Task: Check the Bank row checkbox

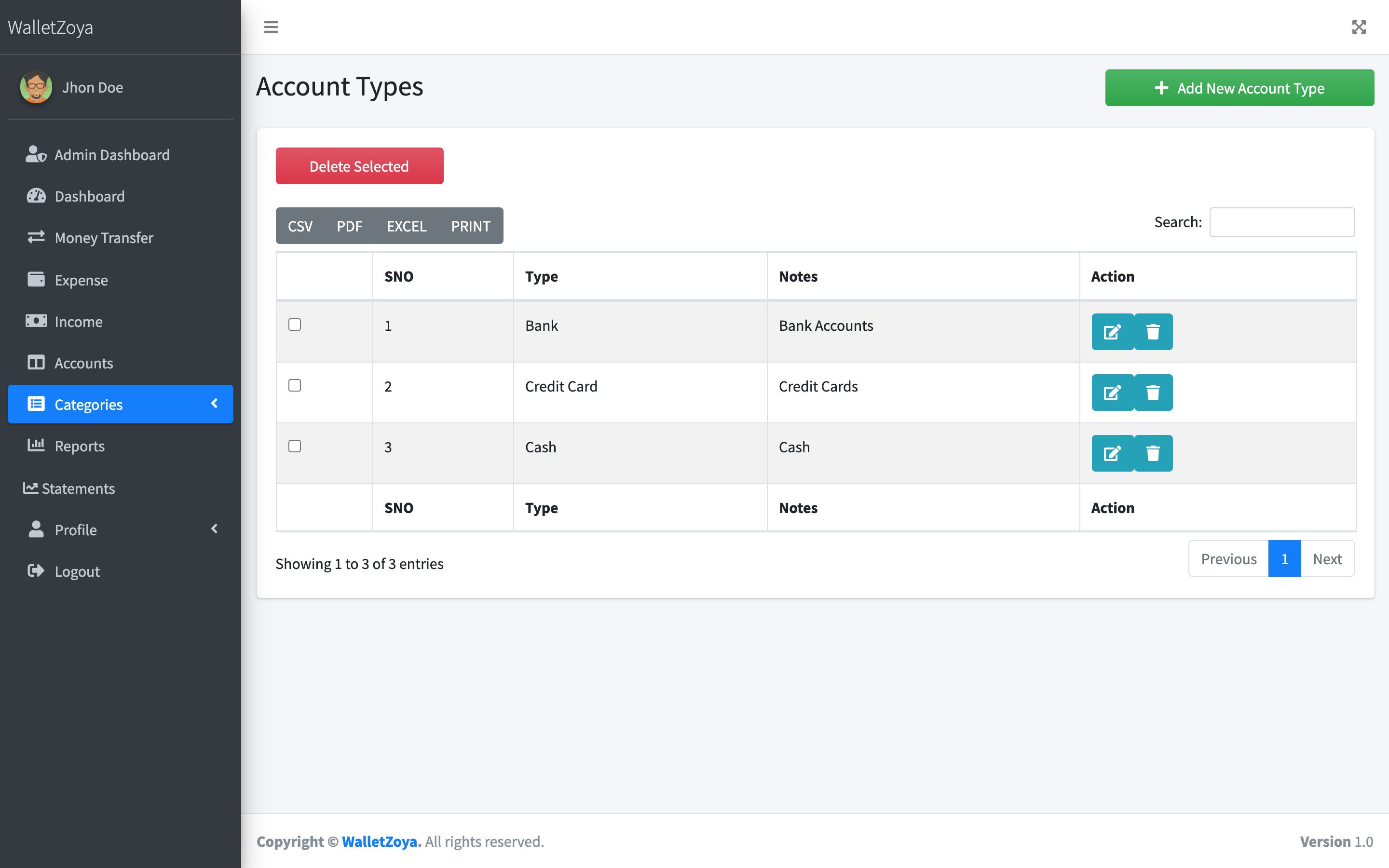Action: click(x=295, y=325)
